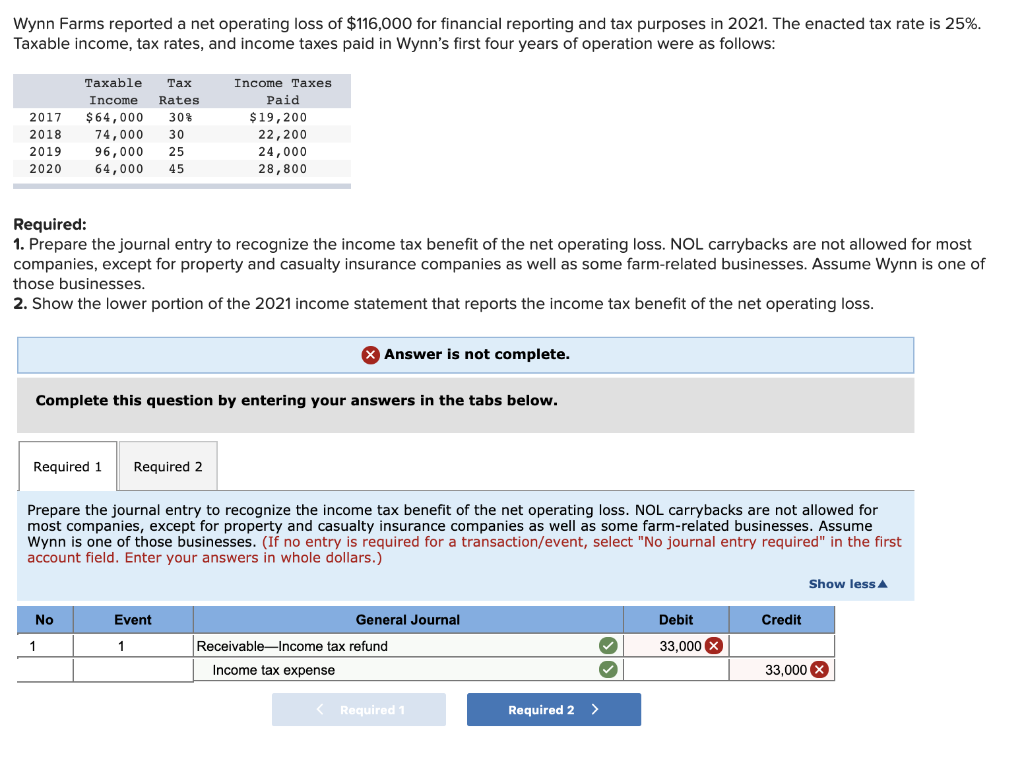Viewport: 1024px width, 779px height.
Task: Click the Debit column header
Action: click(676, 620)
